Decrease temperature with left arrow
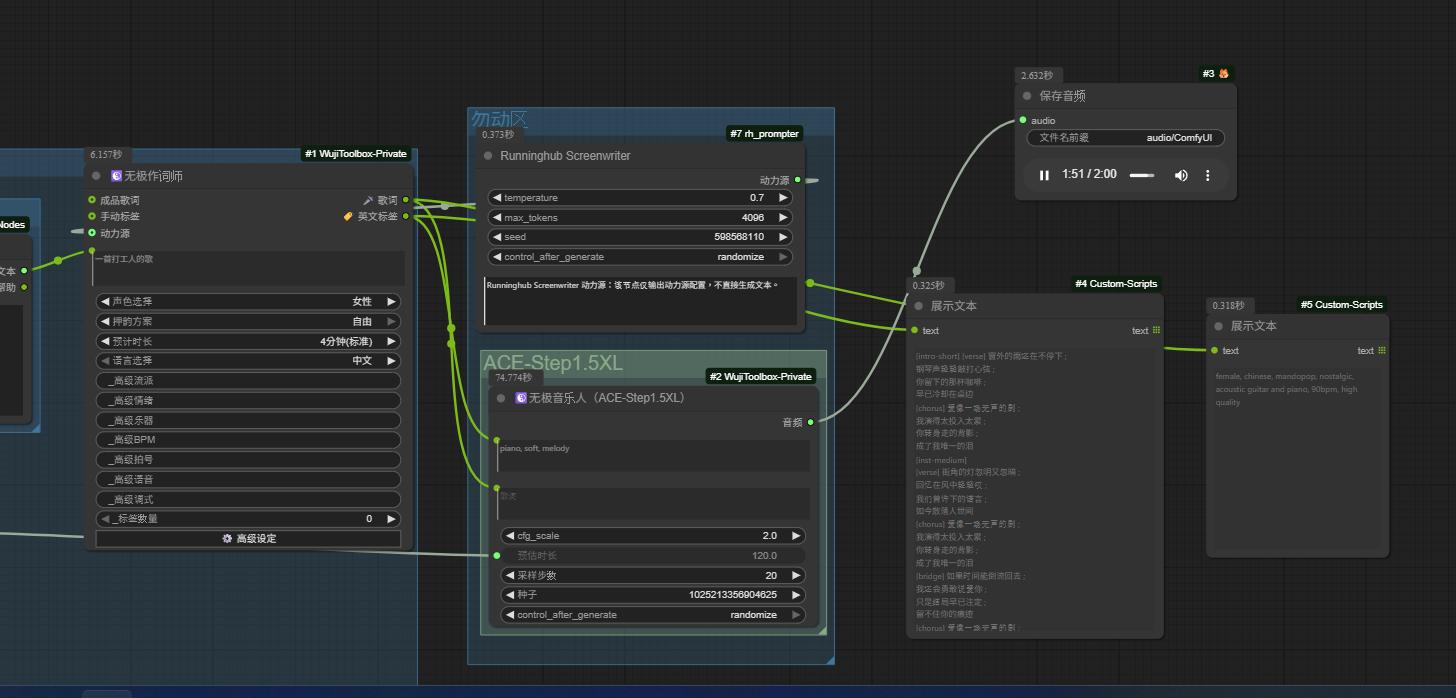Screen dimensions: 1456x698 [497, 198]
